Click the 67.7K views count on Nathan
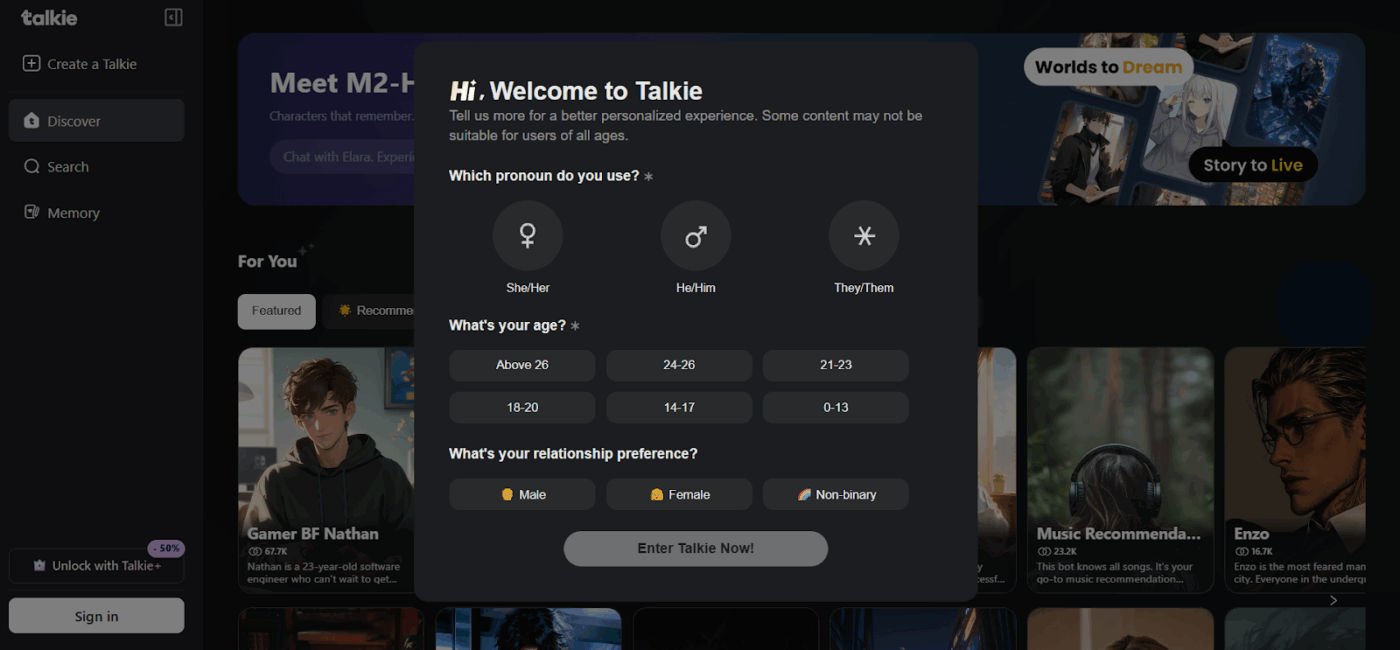The image size is (1400, 650). coord(268,551)
